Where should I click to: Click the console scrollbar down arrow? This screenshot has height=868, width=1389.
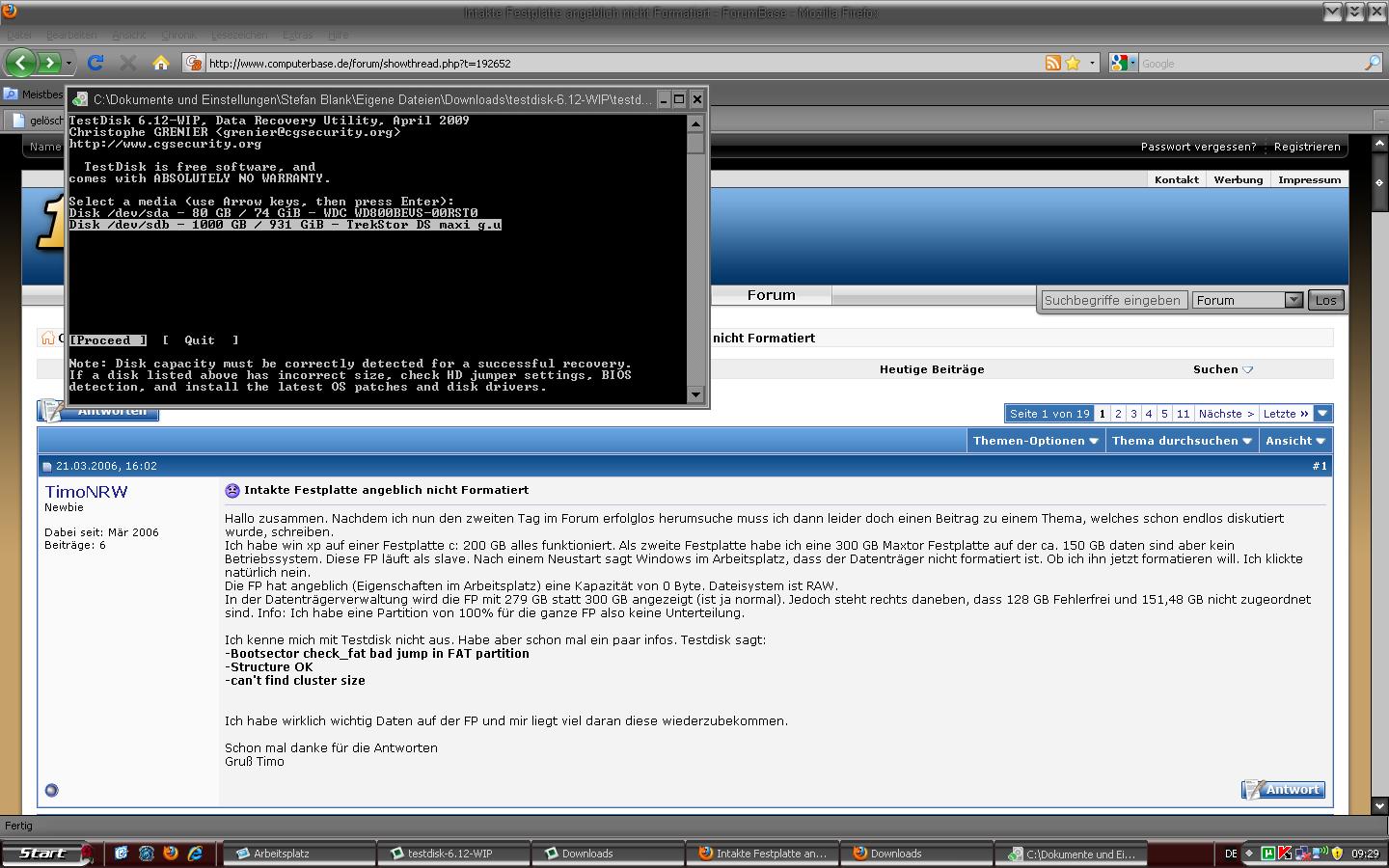(x=695, y=393)
